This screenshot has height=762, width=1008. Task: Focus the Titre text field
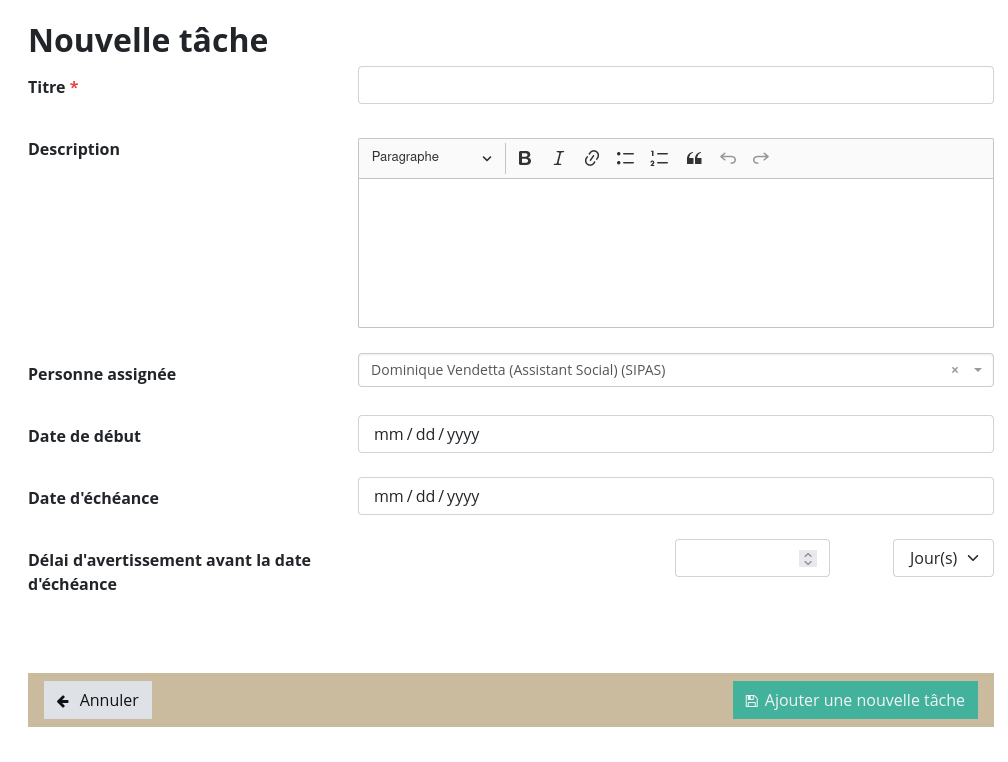675,85
